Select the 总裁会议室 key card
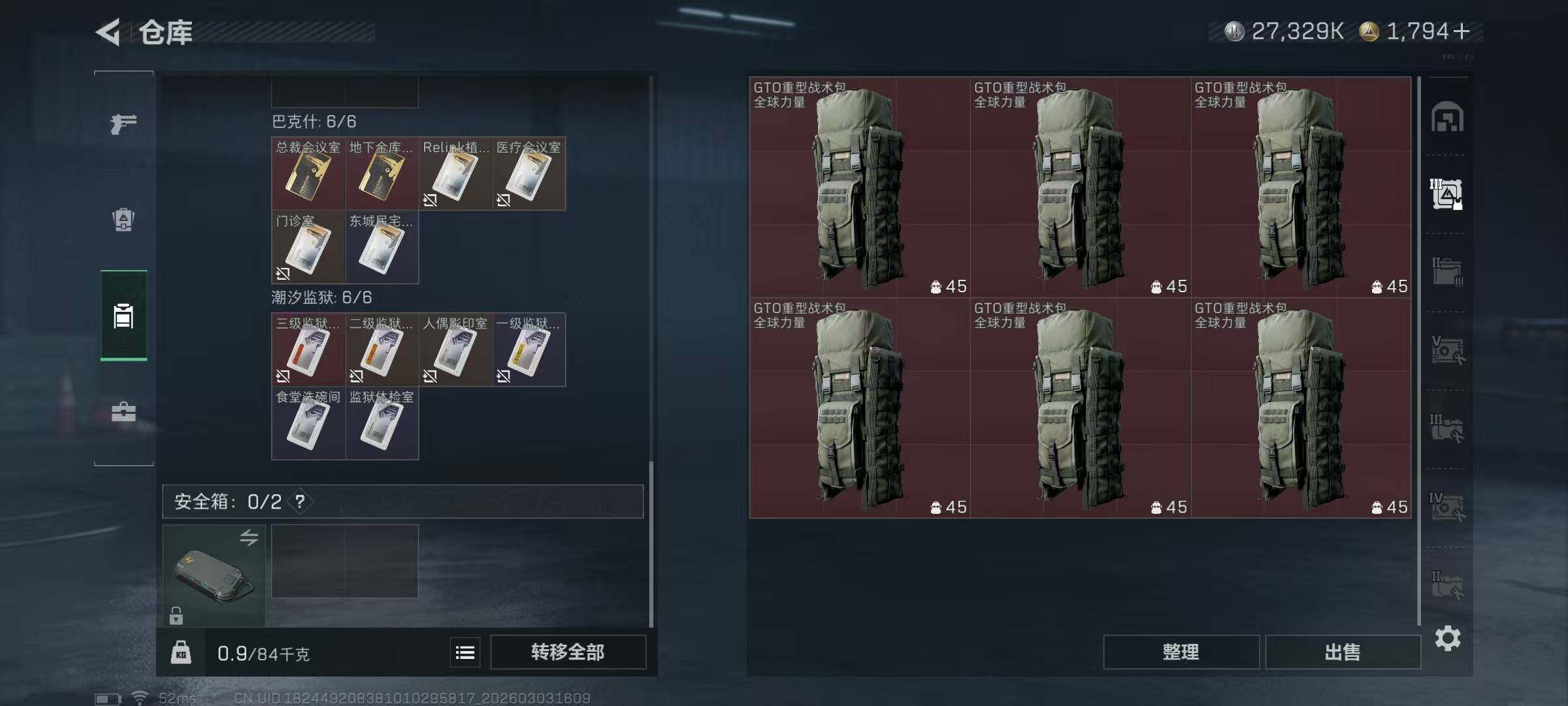The width and height of the screenshot is (1568, 706). [308, 173]
